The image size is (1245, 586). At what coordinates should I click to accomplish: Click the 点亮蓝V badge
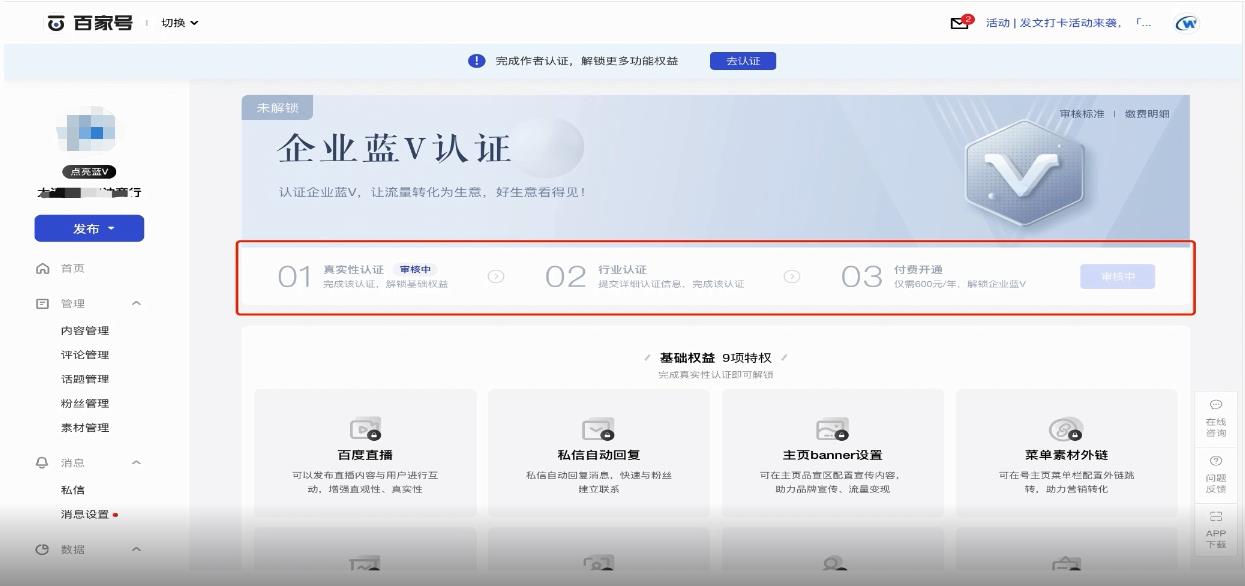tap(89, 172)
